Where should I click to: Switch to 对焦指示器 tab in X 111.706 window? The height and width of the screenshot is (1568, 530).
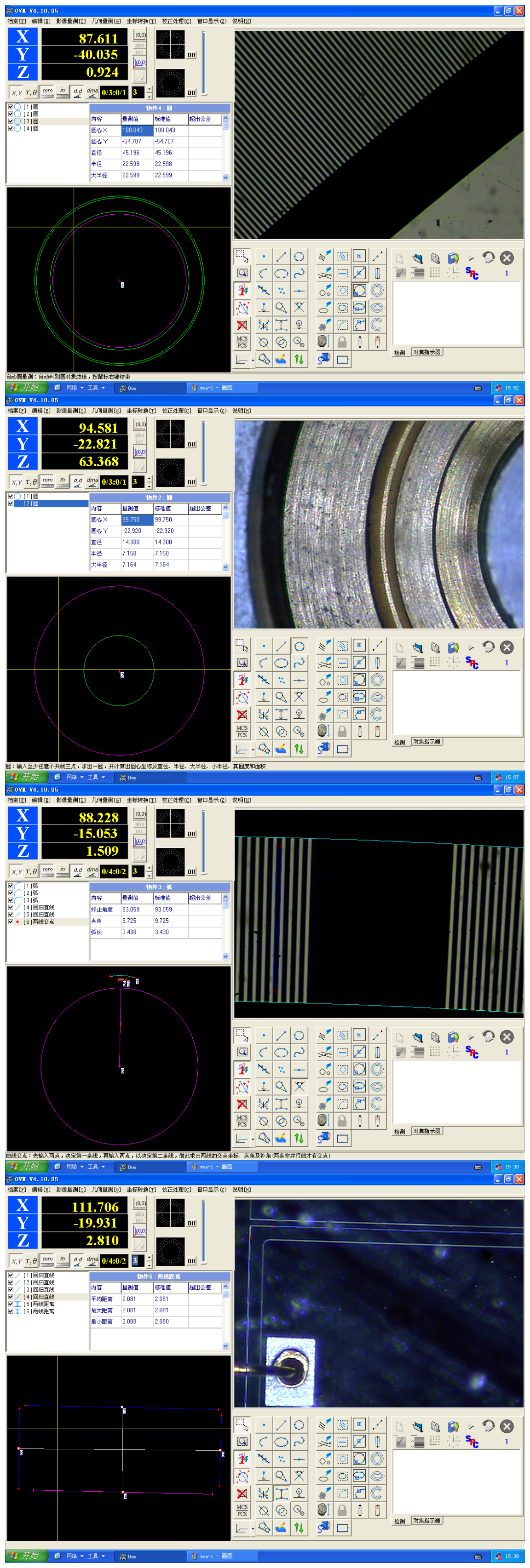[426, 1521]
